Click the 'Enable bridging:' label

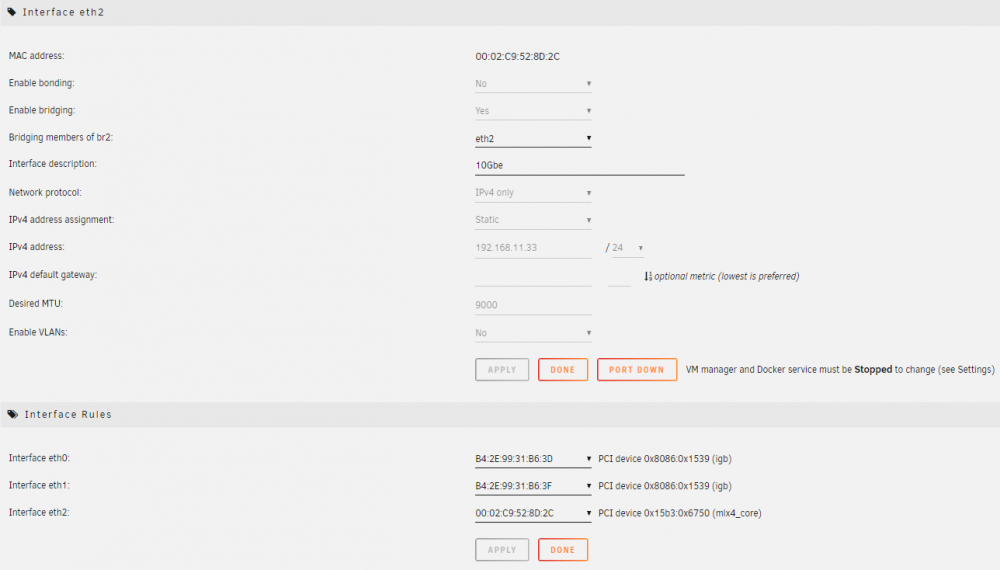[41, 110]
